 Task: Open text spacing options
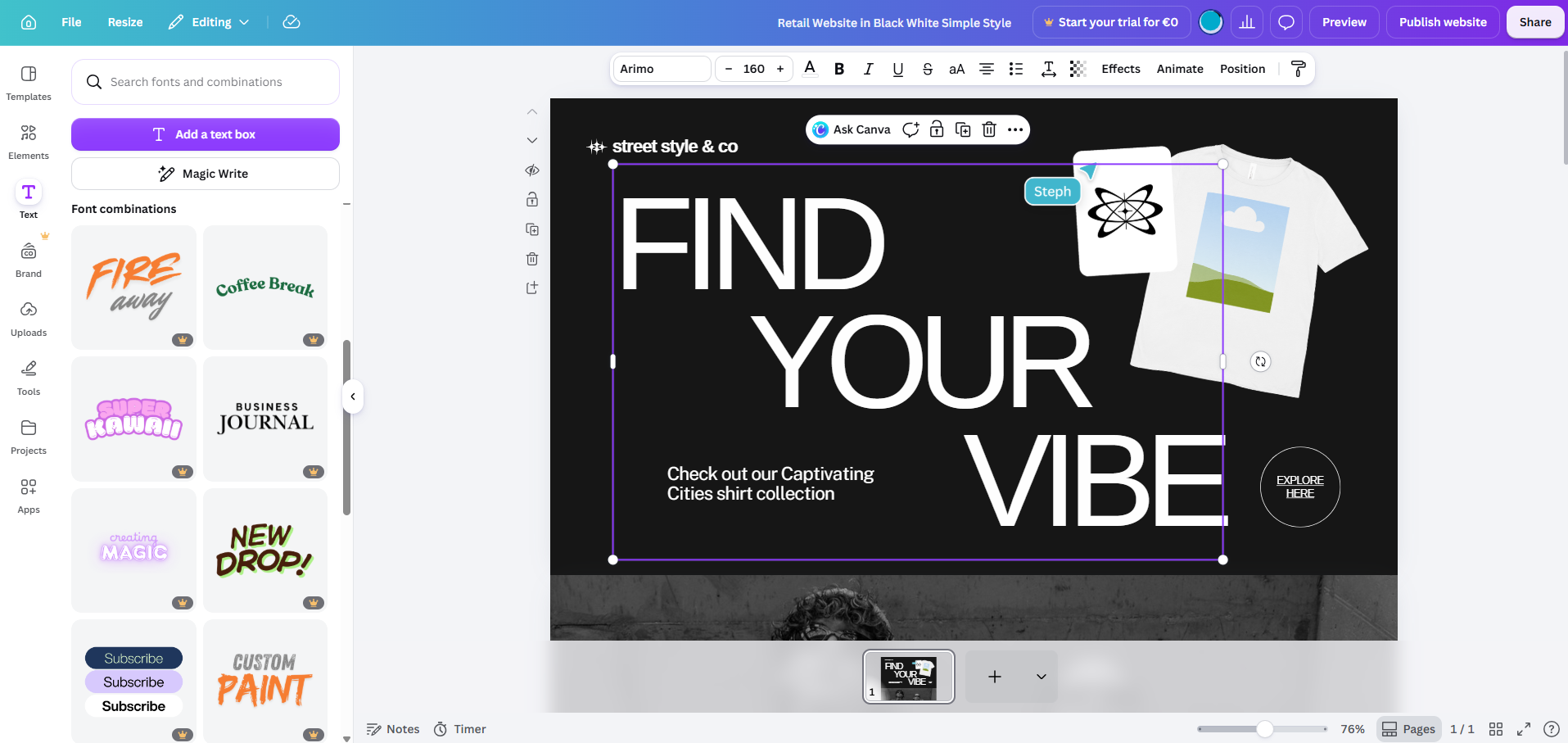click(x=1049, y=69)
